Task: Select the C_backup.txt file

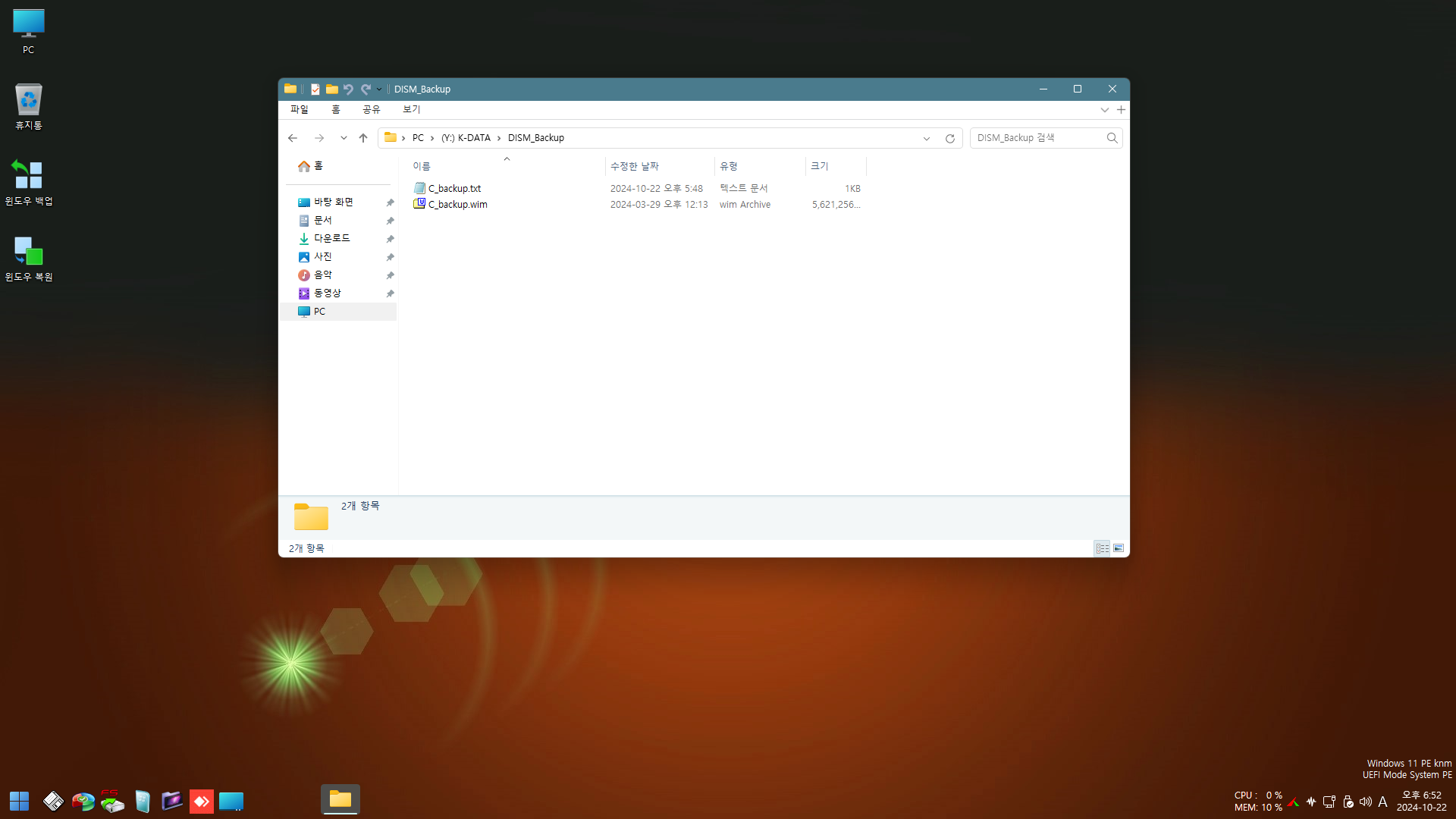Action: [x=455, y=189]
